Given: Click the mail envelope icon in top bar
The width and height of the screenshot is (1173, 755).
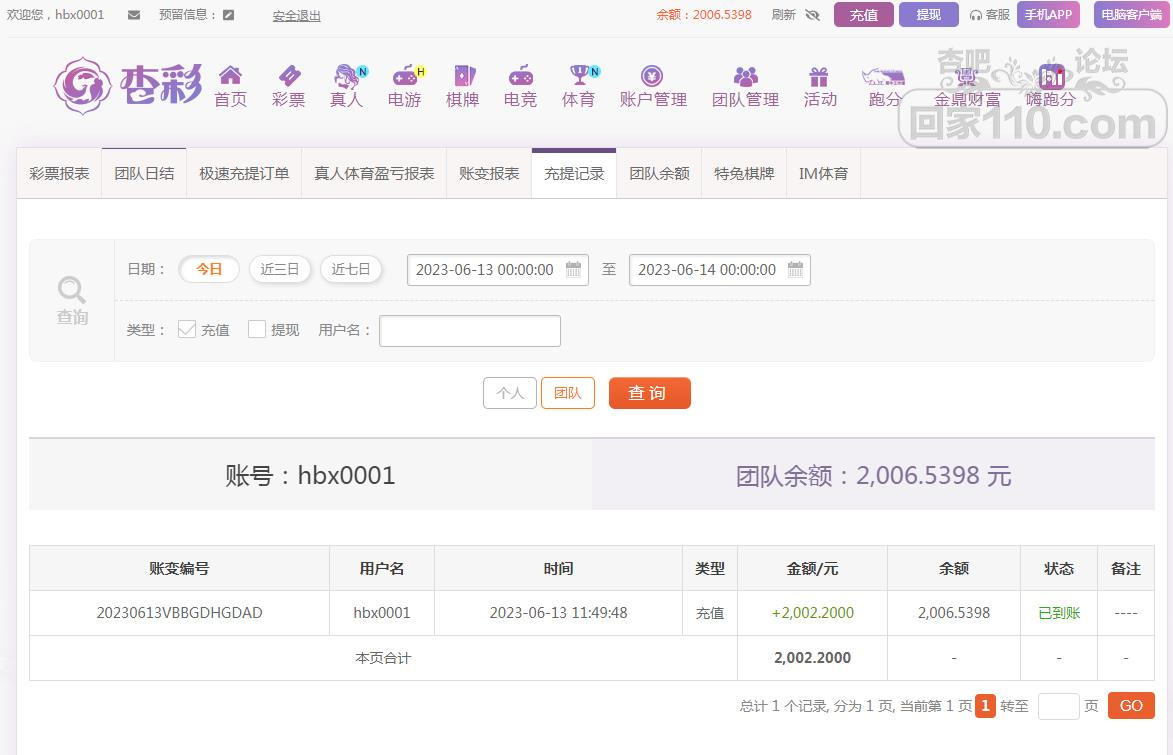Looking at the screenshot, I should [134, 15].
